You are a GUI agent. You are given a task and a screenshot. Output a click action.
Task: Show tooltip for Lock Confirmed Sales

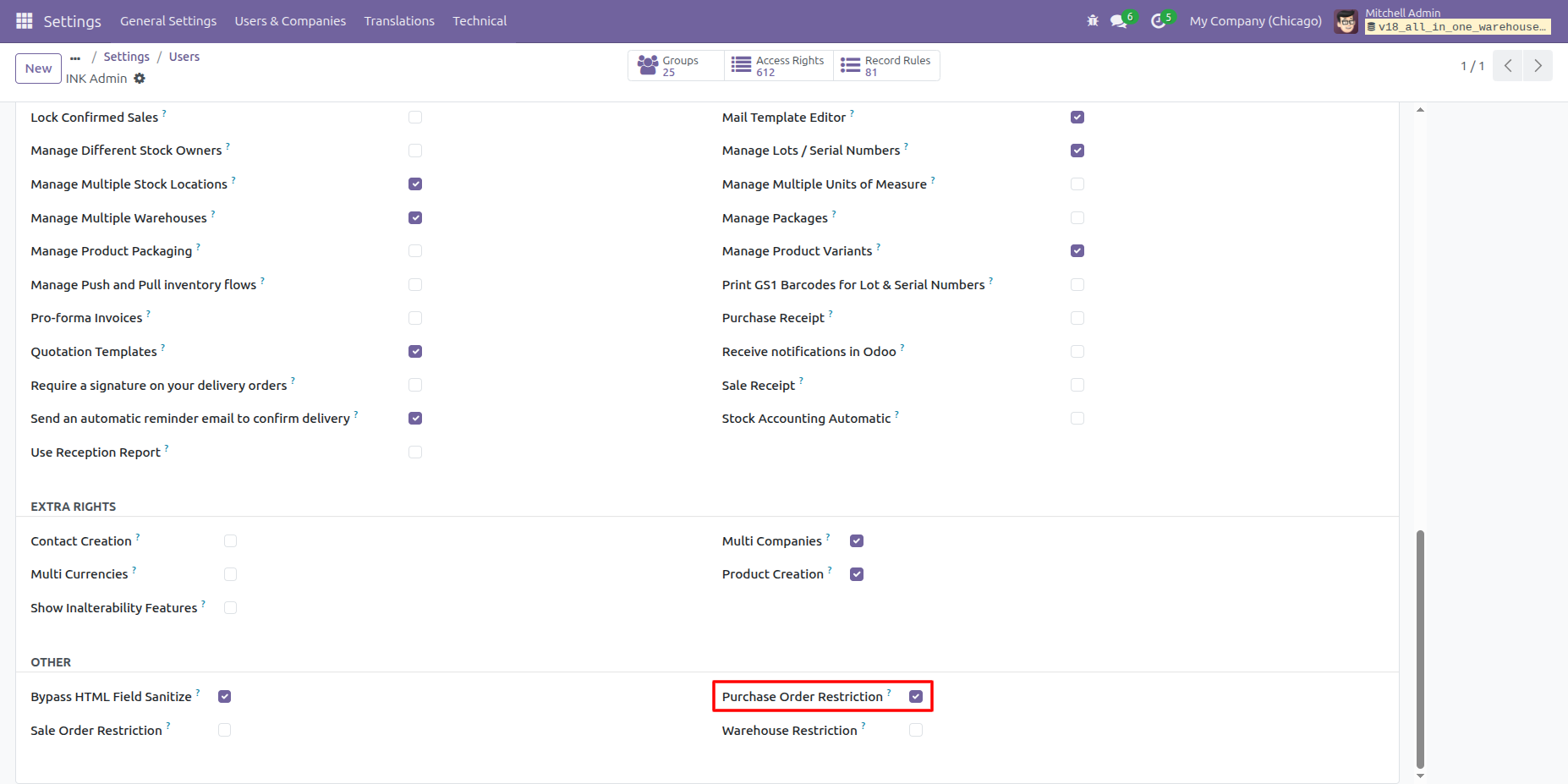click(164, 112)
